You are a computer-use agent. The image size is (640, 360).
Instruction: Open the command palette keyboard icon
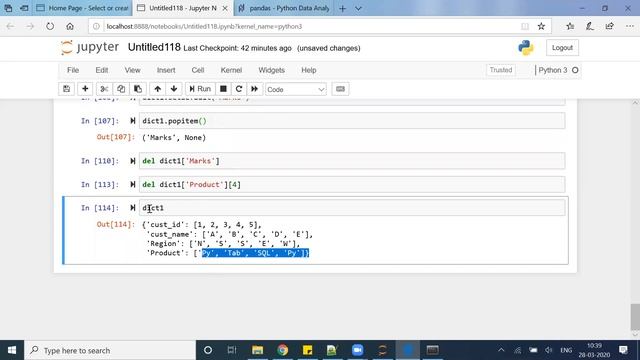coord(340,89)
